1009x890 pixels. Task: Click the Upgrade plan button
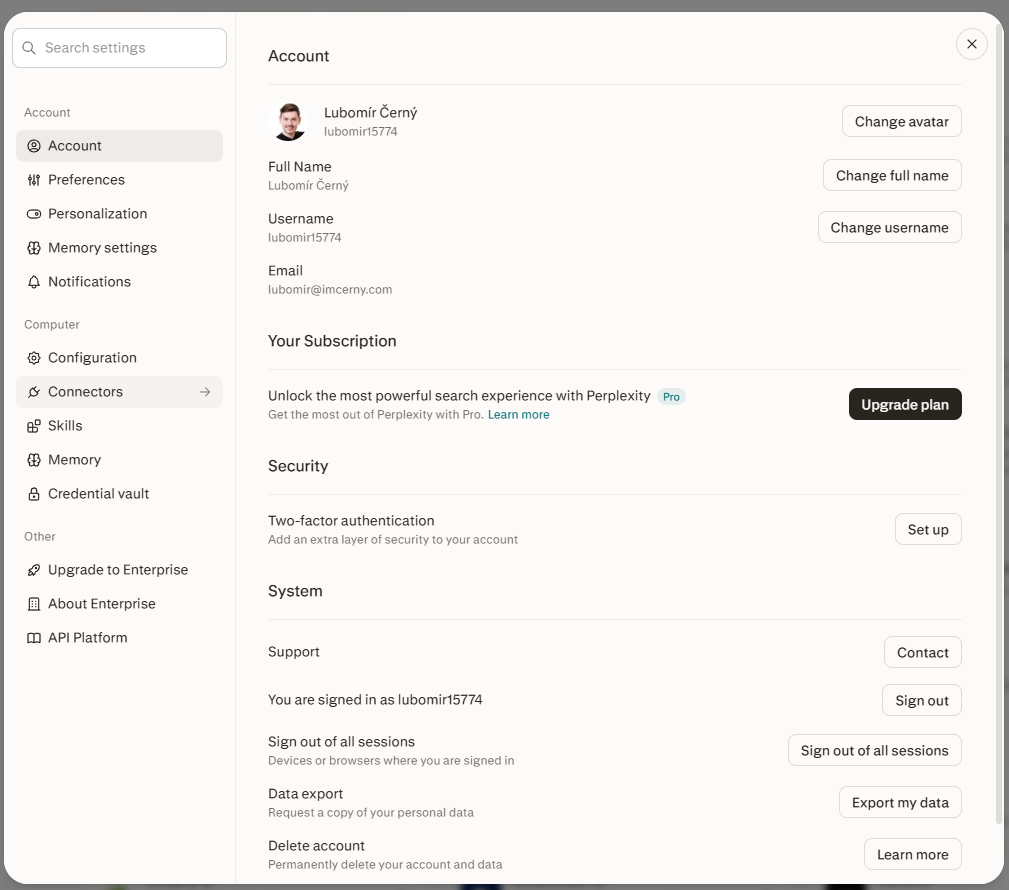[x=905, y=404]
